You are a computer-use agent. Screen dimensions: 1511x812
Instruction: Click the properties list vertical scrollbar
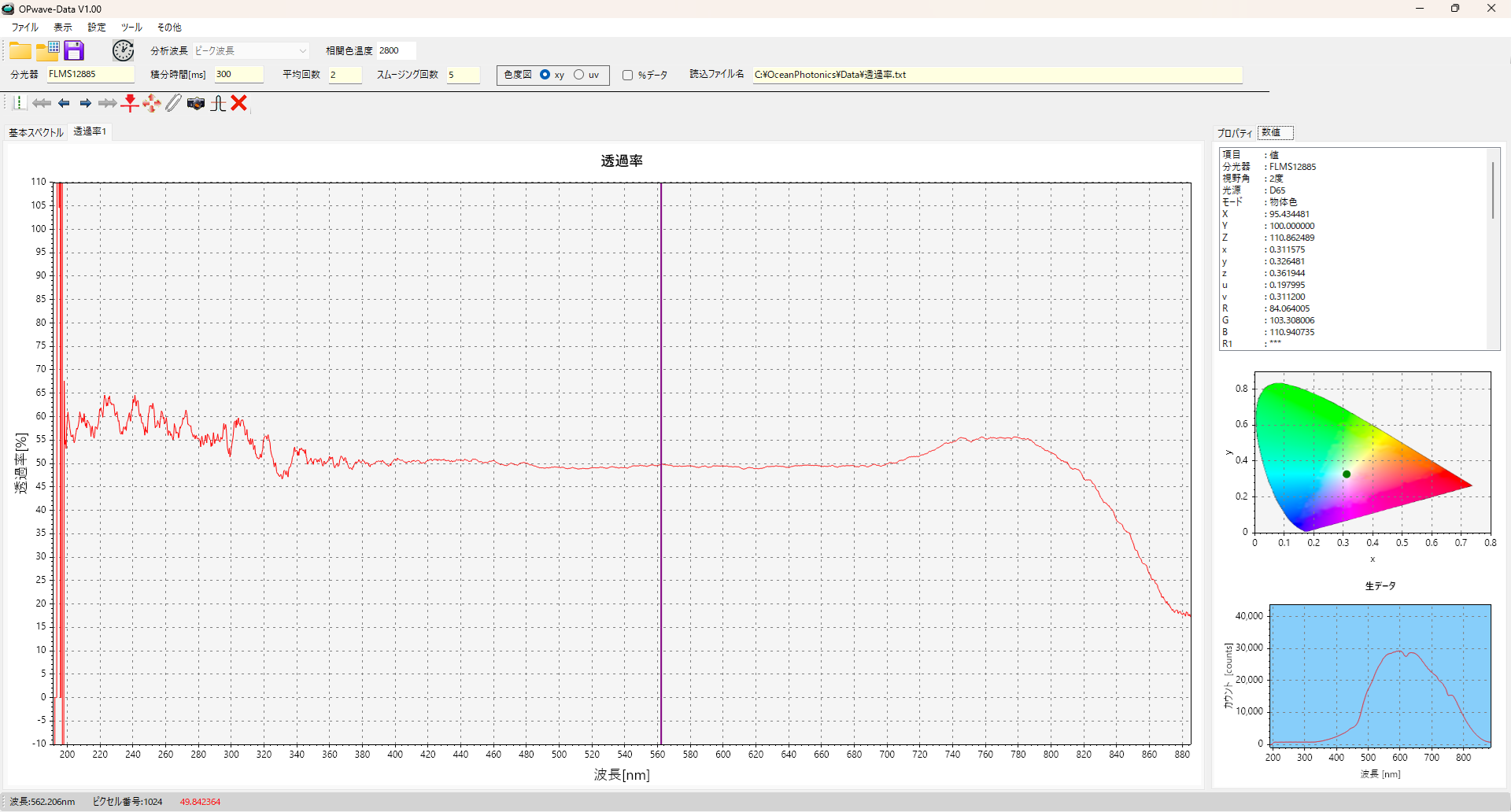(1492, 190)
